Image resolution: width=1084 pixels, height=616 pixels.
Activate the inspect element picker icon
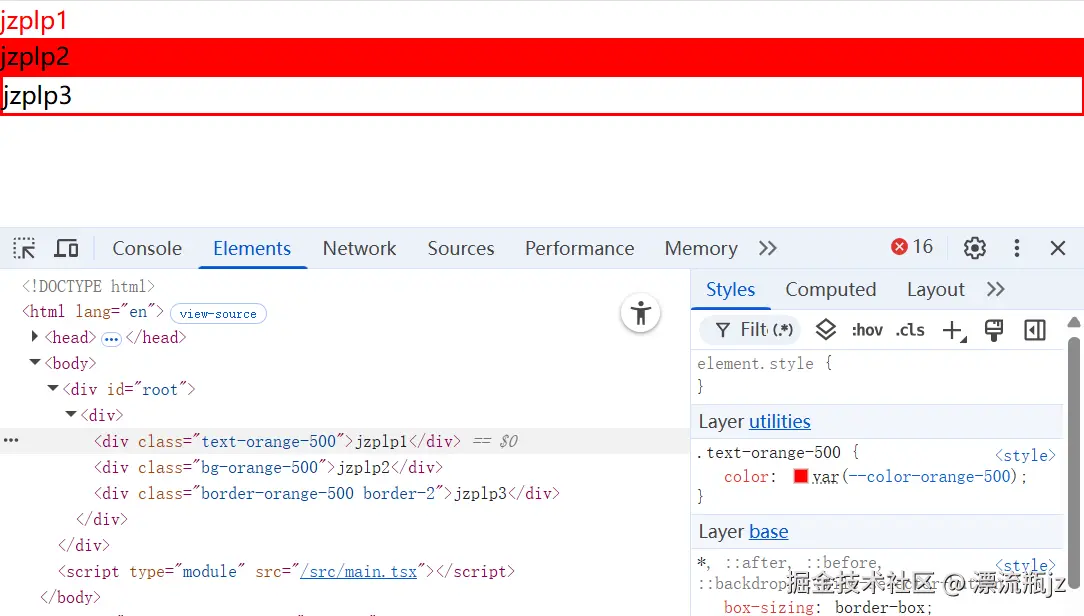[x=24, y=248]
